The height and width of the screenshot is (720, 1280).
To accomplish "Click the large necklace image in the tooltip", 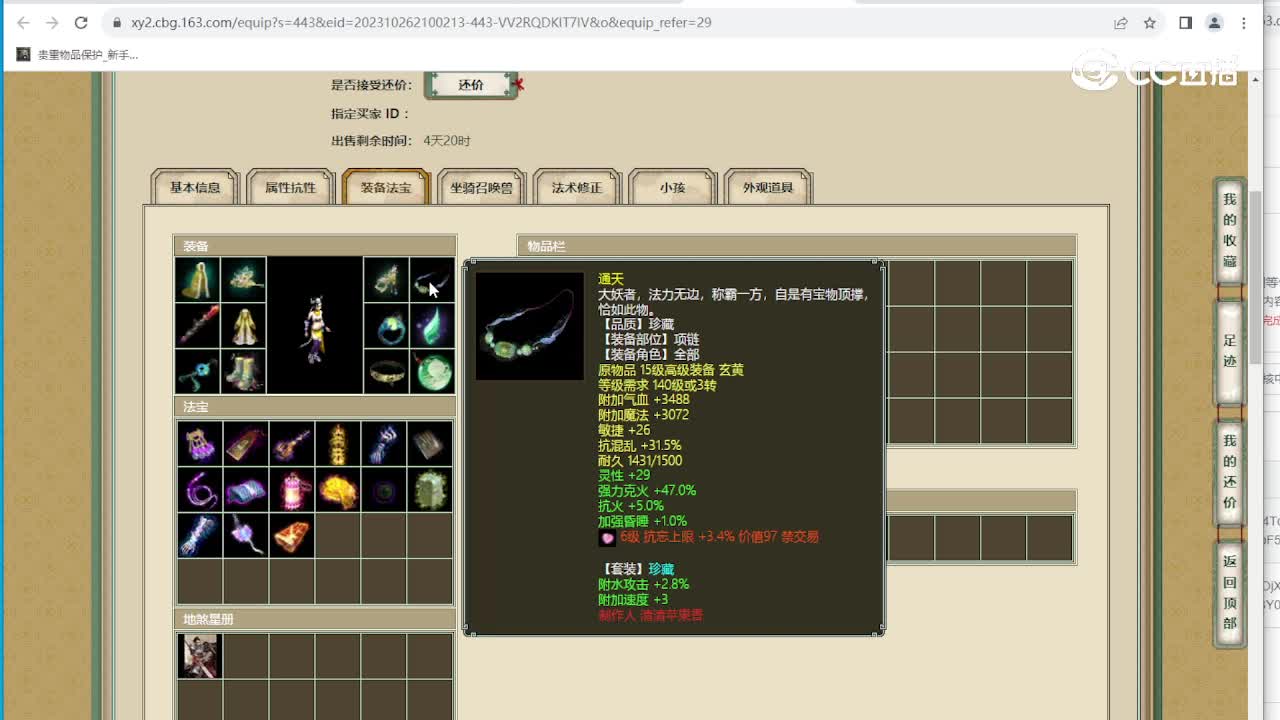I will 530,326.
